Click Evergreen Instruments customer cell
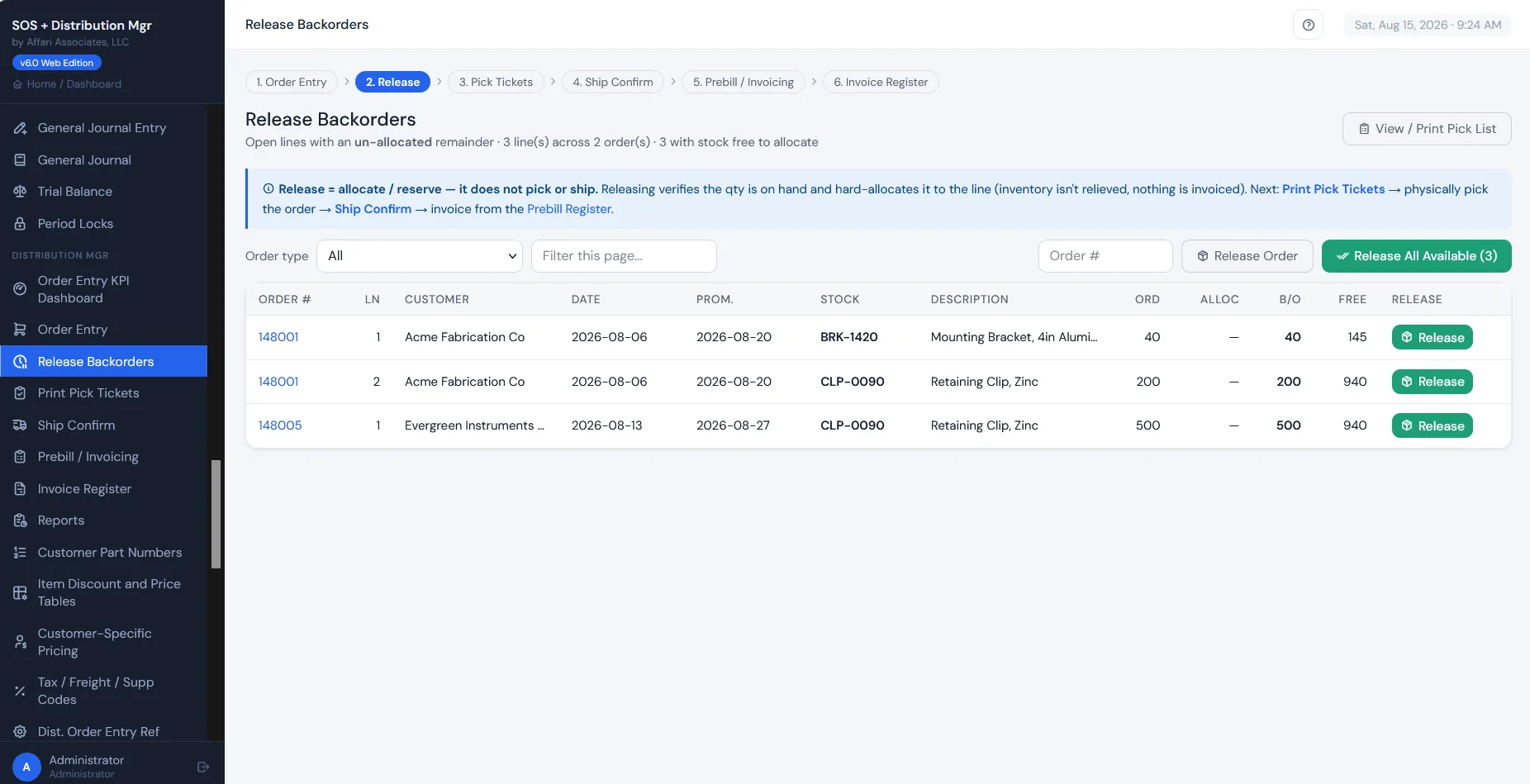Image resolution: width=1530 pixels, height=784 pixels. coord(474,425)
